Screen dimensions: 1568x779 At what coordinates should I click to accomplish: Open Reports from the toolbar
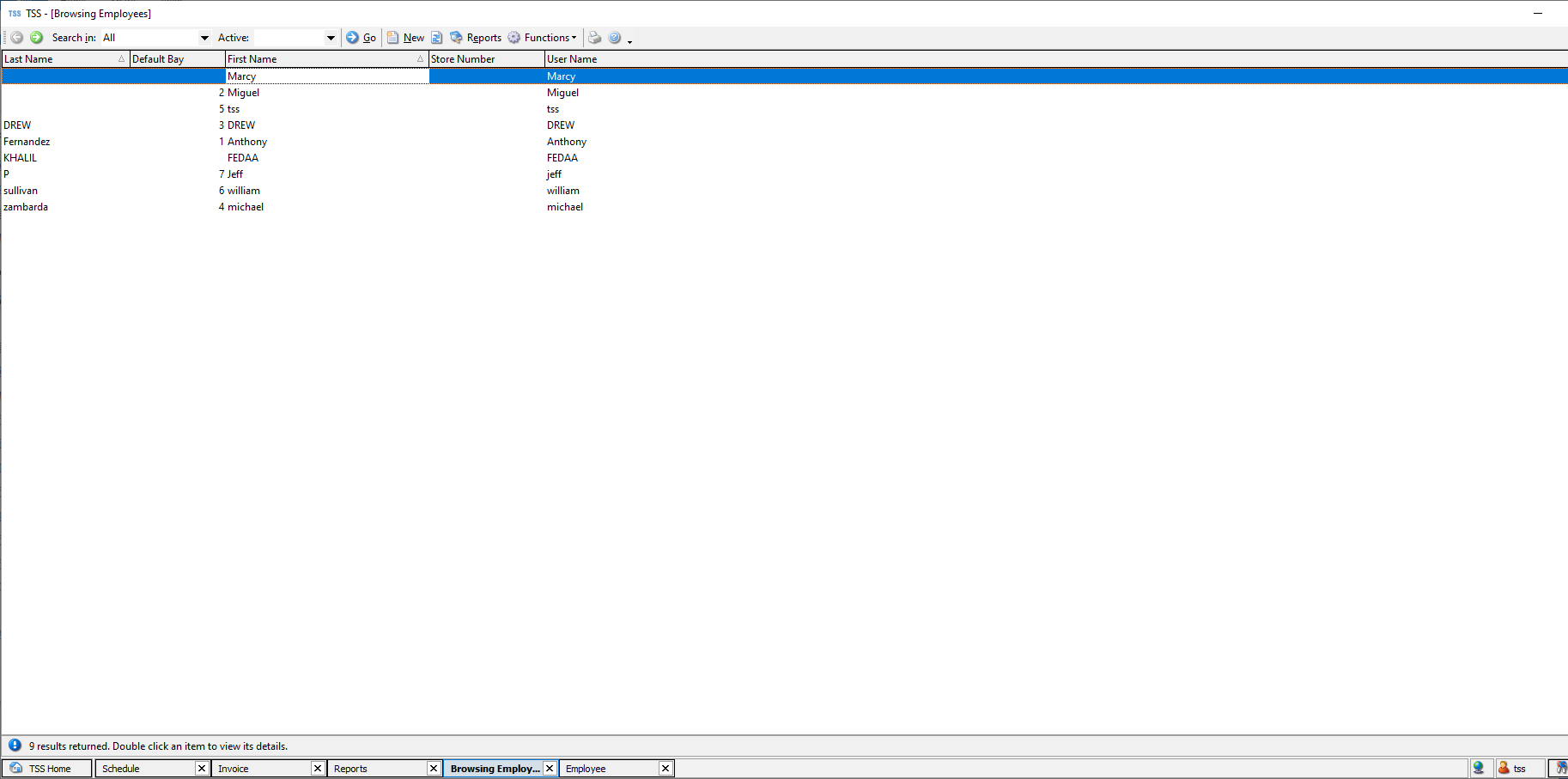pyautogui.click(x=477, y=38)
